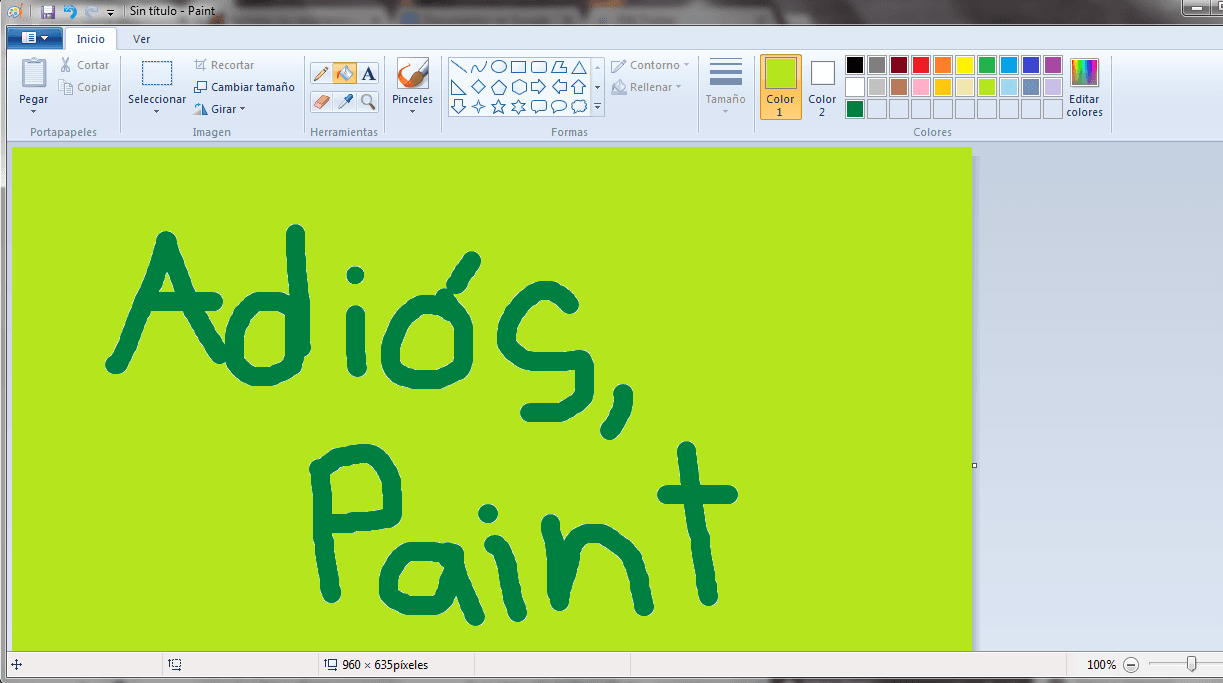Activate the Magnifier tool
Image resolution: width=1223 pixels, height=683 pixels.
pos(366,104)
